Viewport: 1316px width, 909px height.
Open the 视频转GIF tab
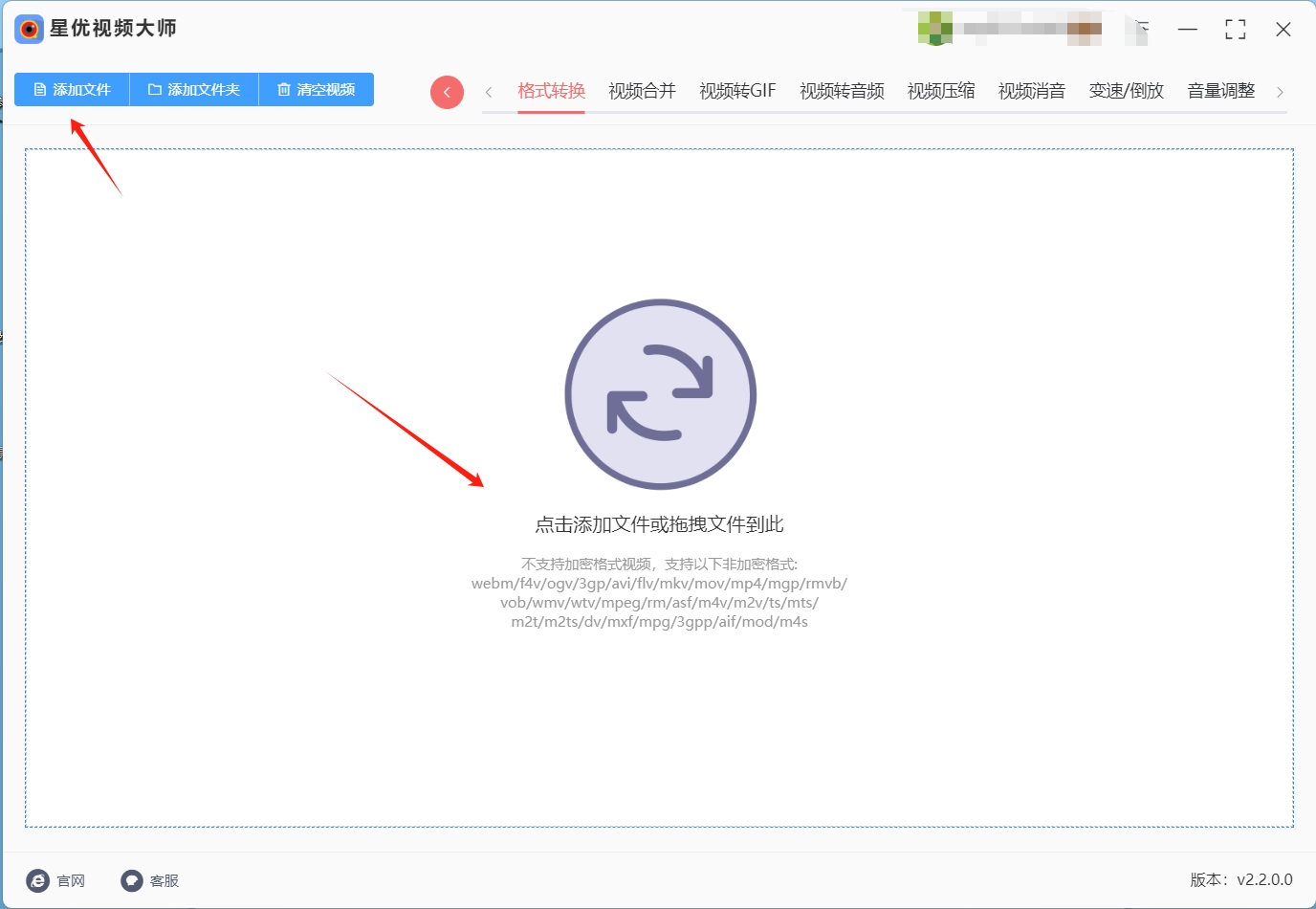click(737, 91)
